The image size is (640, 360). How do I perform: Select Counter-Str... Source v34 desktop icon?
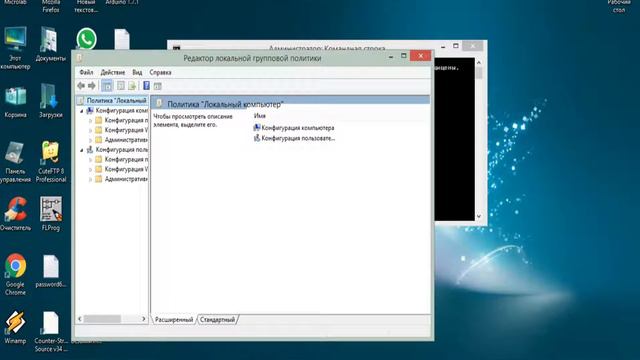[51, 331]
